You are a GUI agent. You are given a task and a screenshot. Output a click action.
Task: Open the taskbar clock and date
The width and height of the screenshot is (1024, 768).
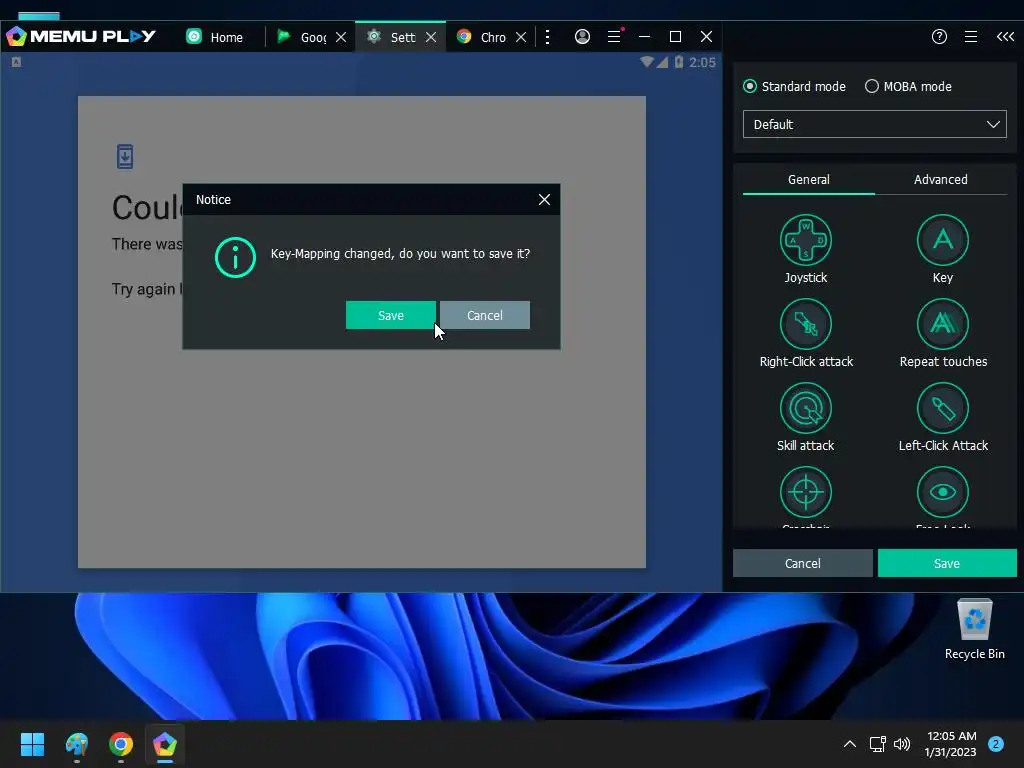click(951, 744)
